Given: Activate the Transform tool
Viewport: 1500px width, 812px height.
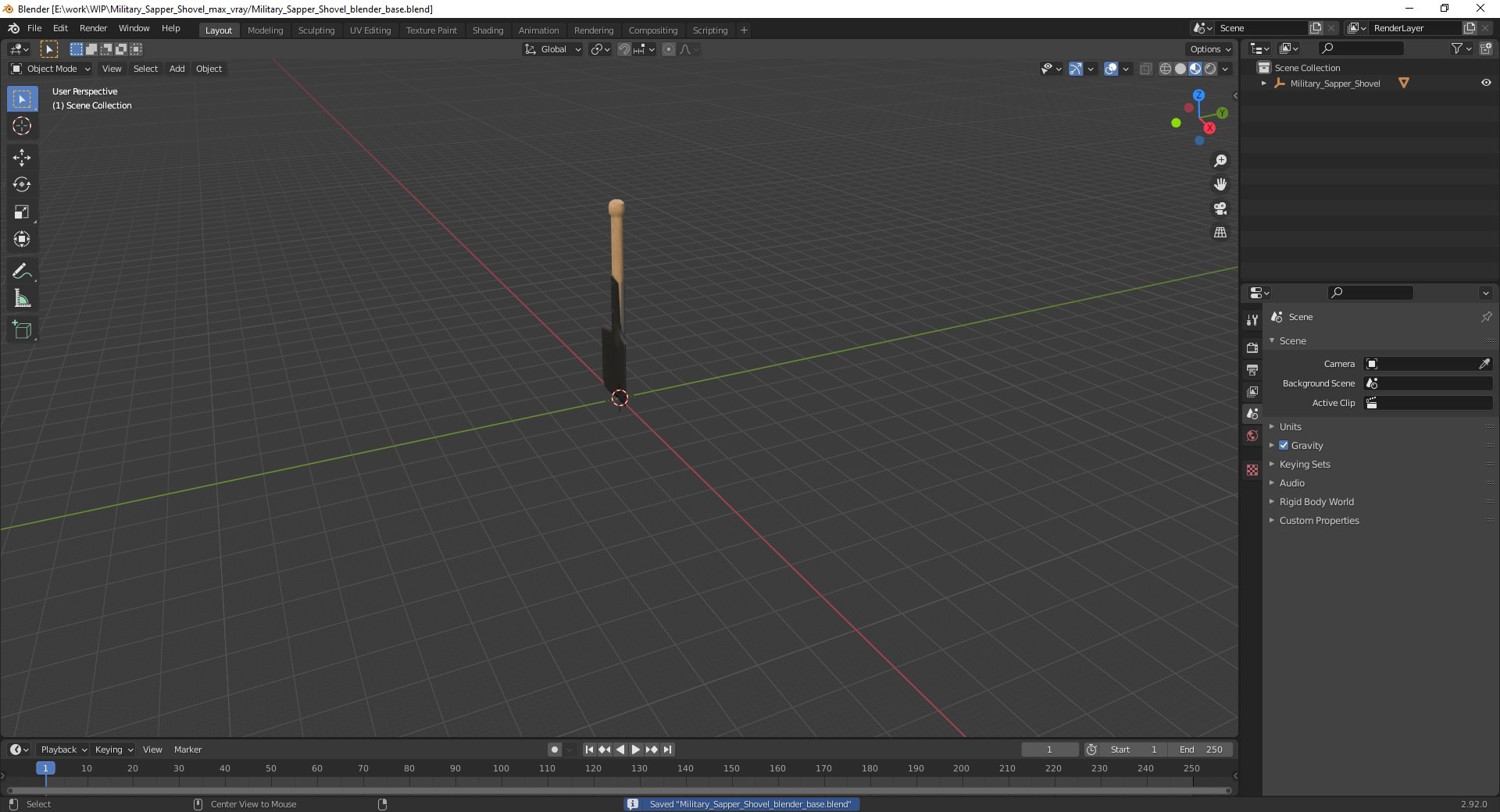Looking at the screenshot, I should pyautogui.click(x=22, y=240).
